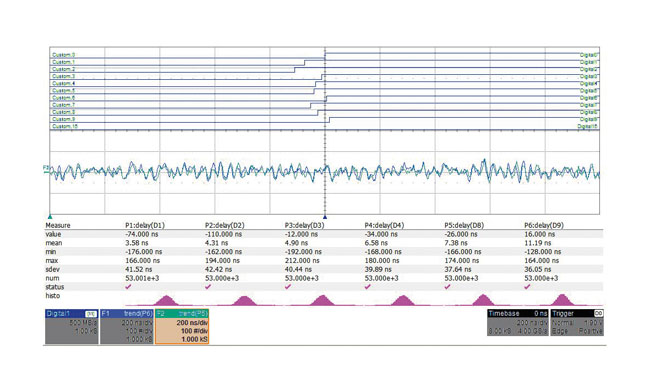The height and width of the screenshot is (390, 650).
Task: Click the 'mean' row label
Action: (53, 243)
